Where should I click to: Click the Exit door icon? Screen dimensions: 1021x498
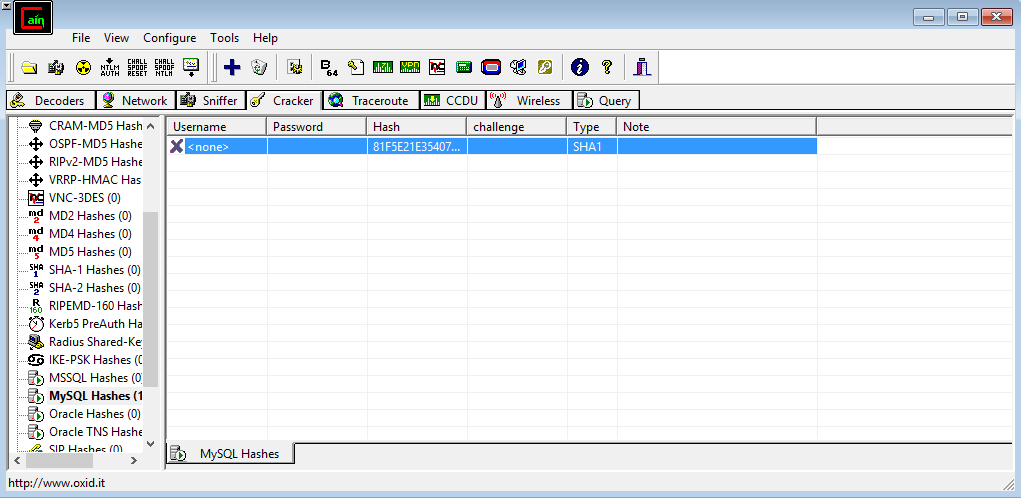(643, 67)
